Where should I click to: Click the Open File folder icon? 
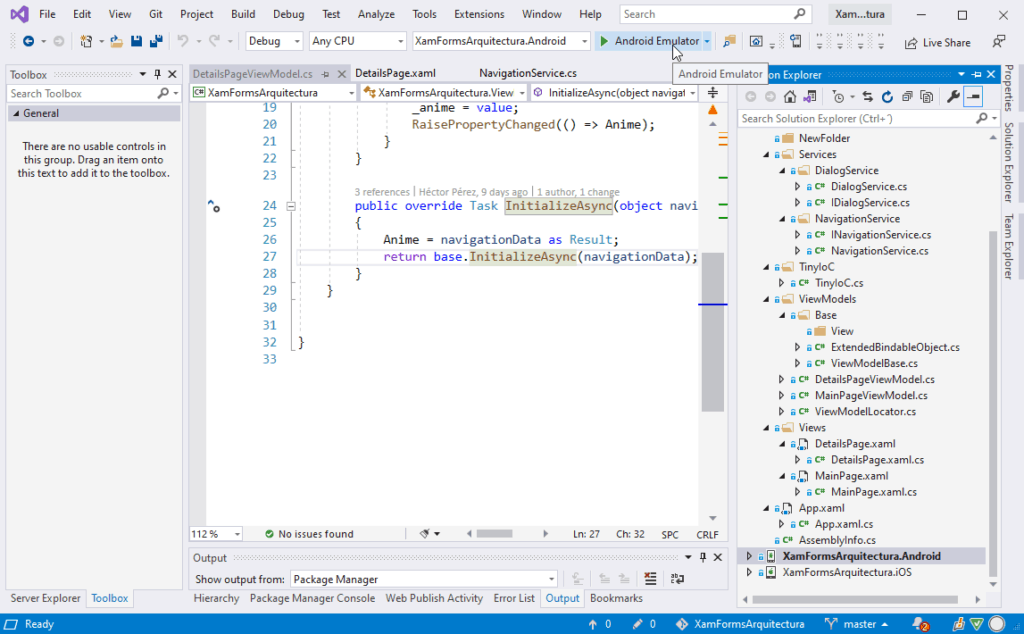coord(116,41)
